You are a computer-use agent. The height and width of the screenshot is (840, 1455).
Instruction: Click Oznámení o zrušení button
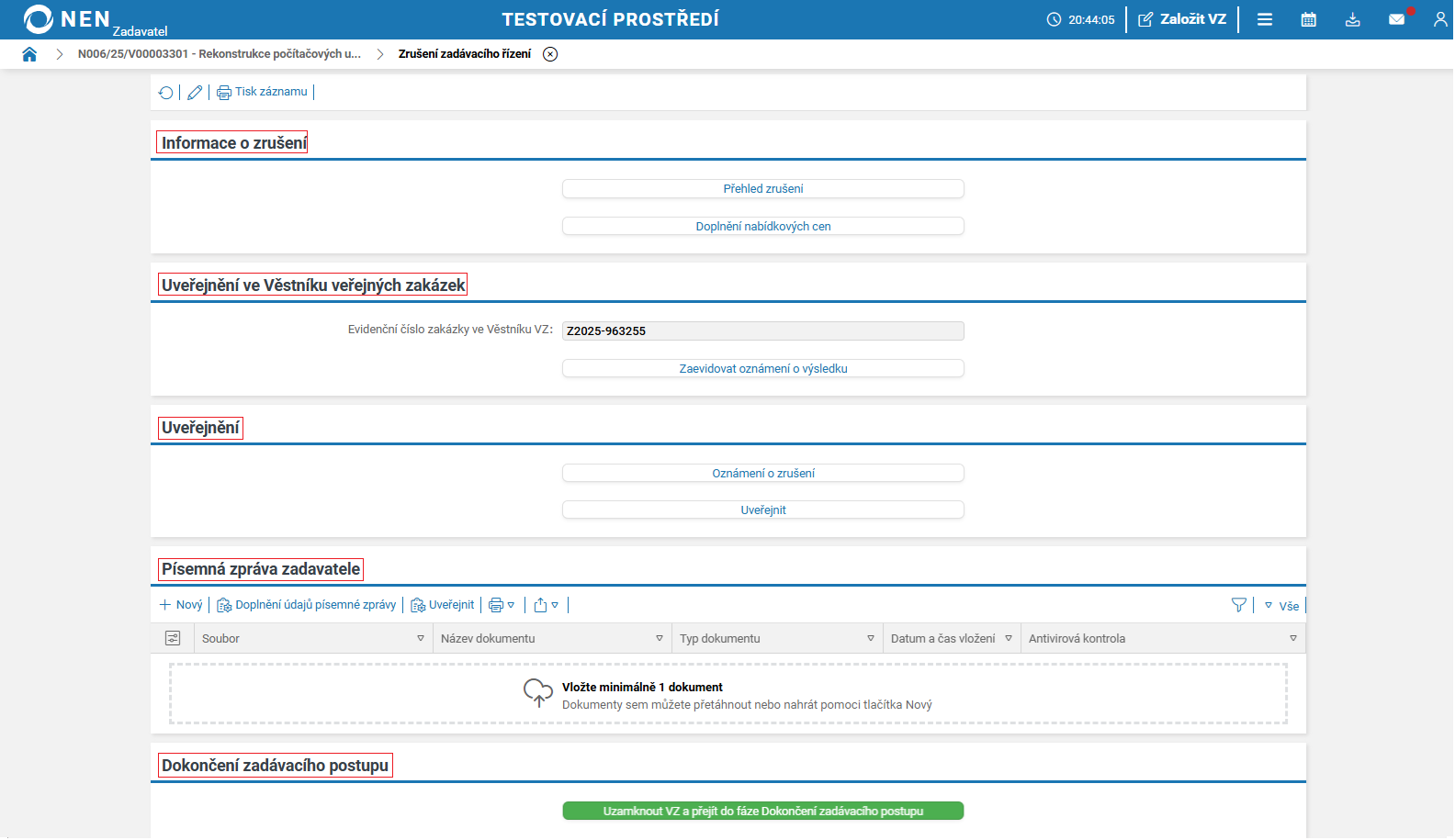763,474
